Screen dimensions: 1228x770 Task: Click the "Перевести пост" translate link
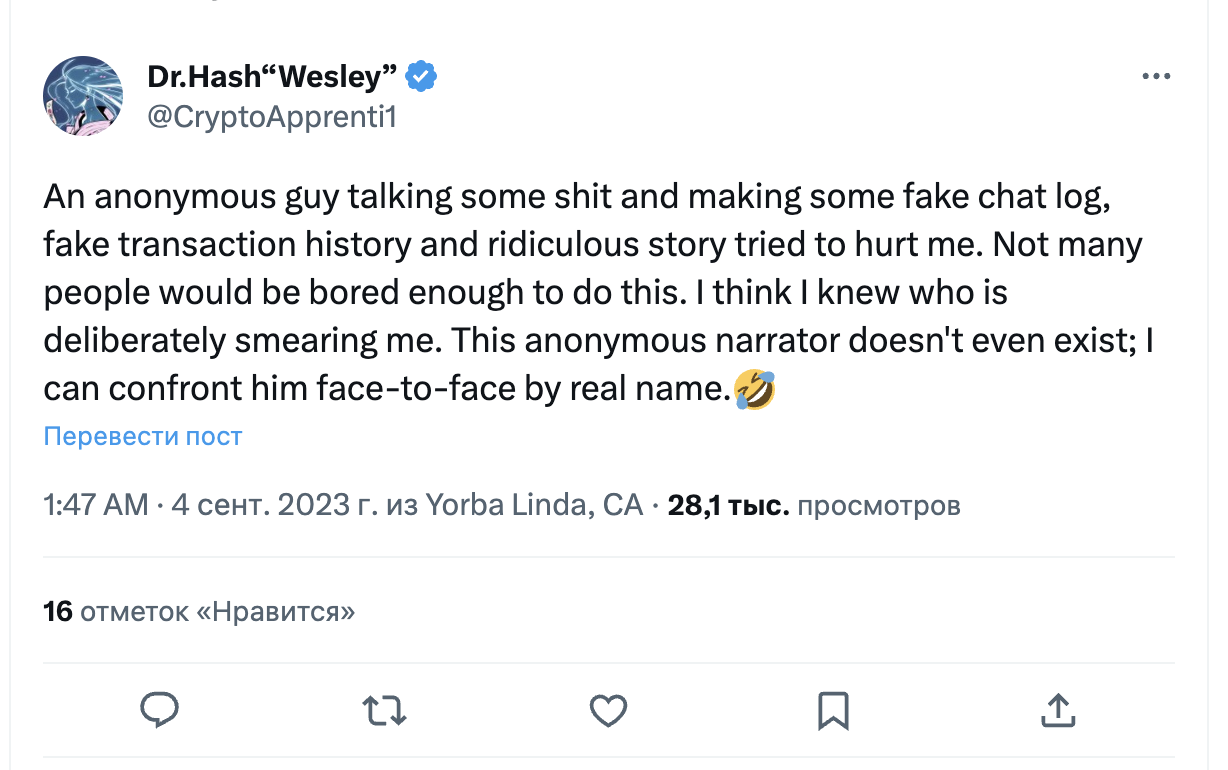(143, 436)
